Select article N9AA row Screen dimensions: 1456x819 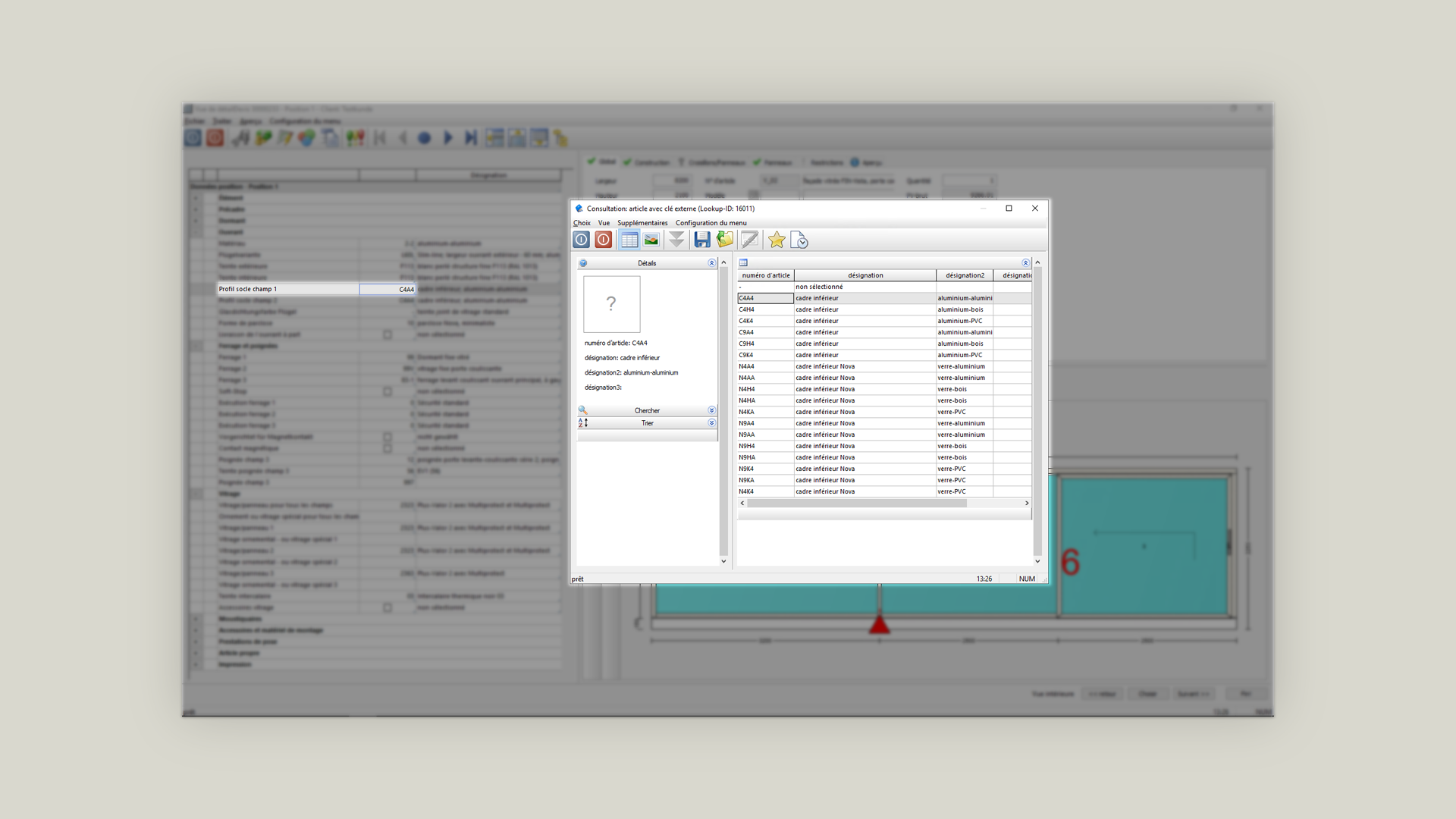point(884,435)
